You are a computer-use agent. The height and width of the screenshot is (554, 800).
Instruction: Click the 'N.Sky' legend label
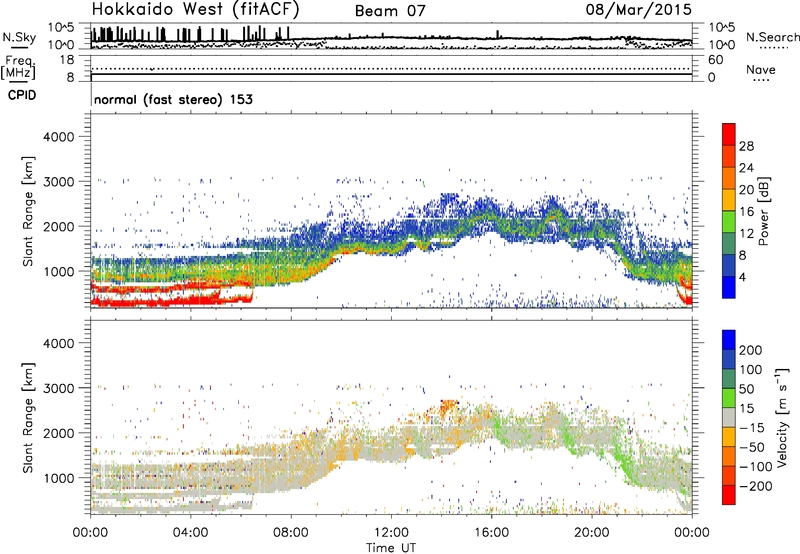tap(19, 37)
